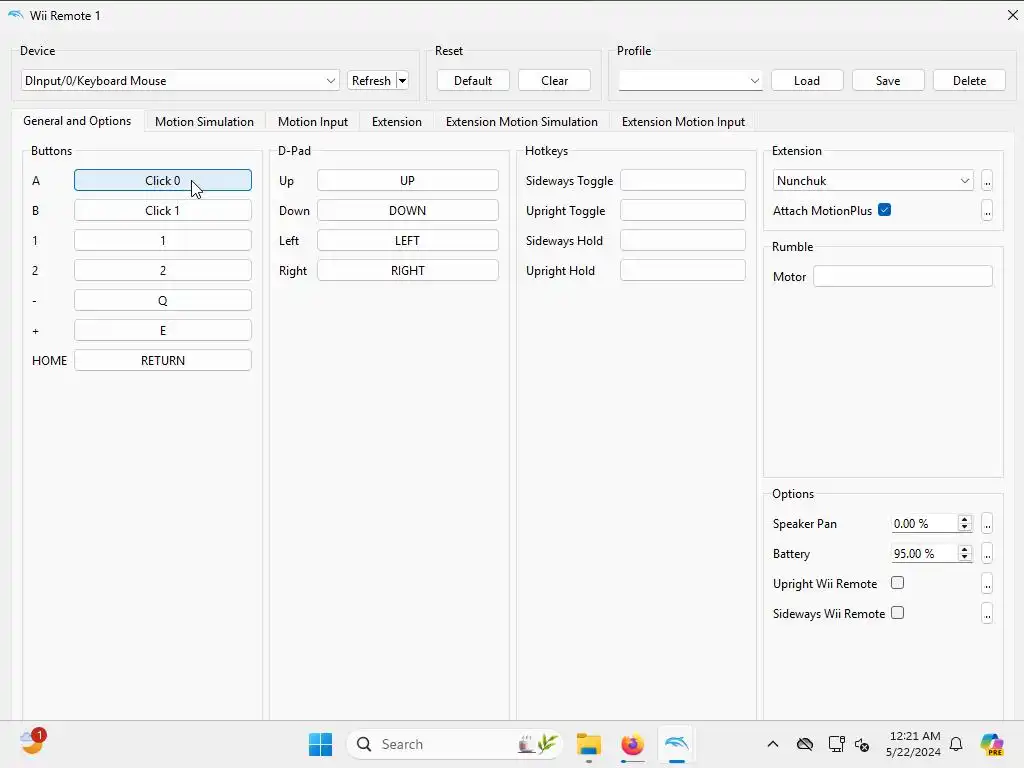1024x768 pixels.
Task: Open Extension Motion Simulation tab
Action: 521,121
